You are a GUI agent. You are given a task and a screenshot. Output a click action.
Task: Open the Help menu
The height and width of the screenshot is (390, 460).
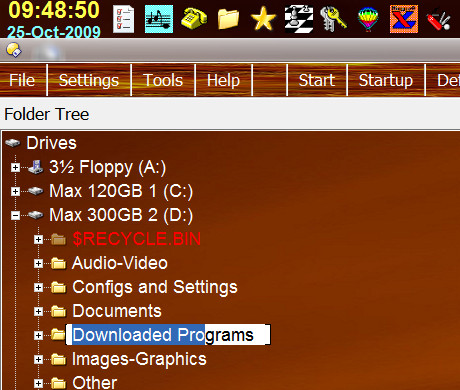(223, 80)
